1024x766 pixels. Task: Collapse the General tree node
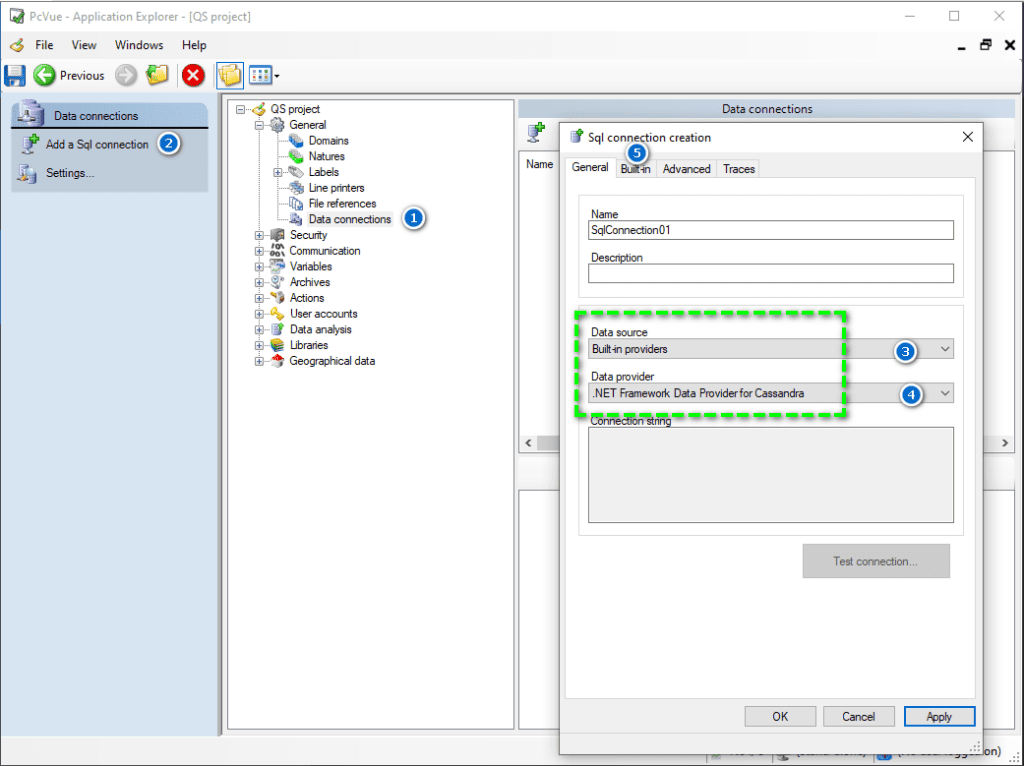click(259, 125)
